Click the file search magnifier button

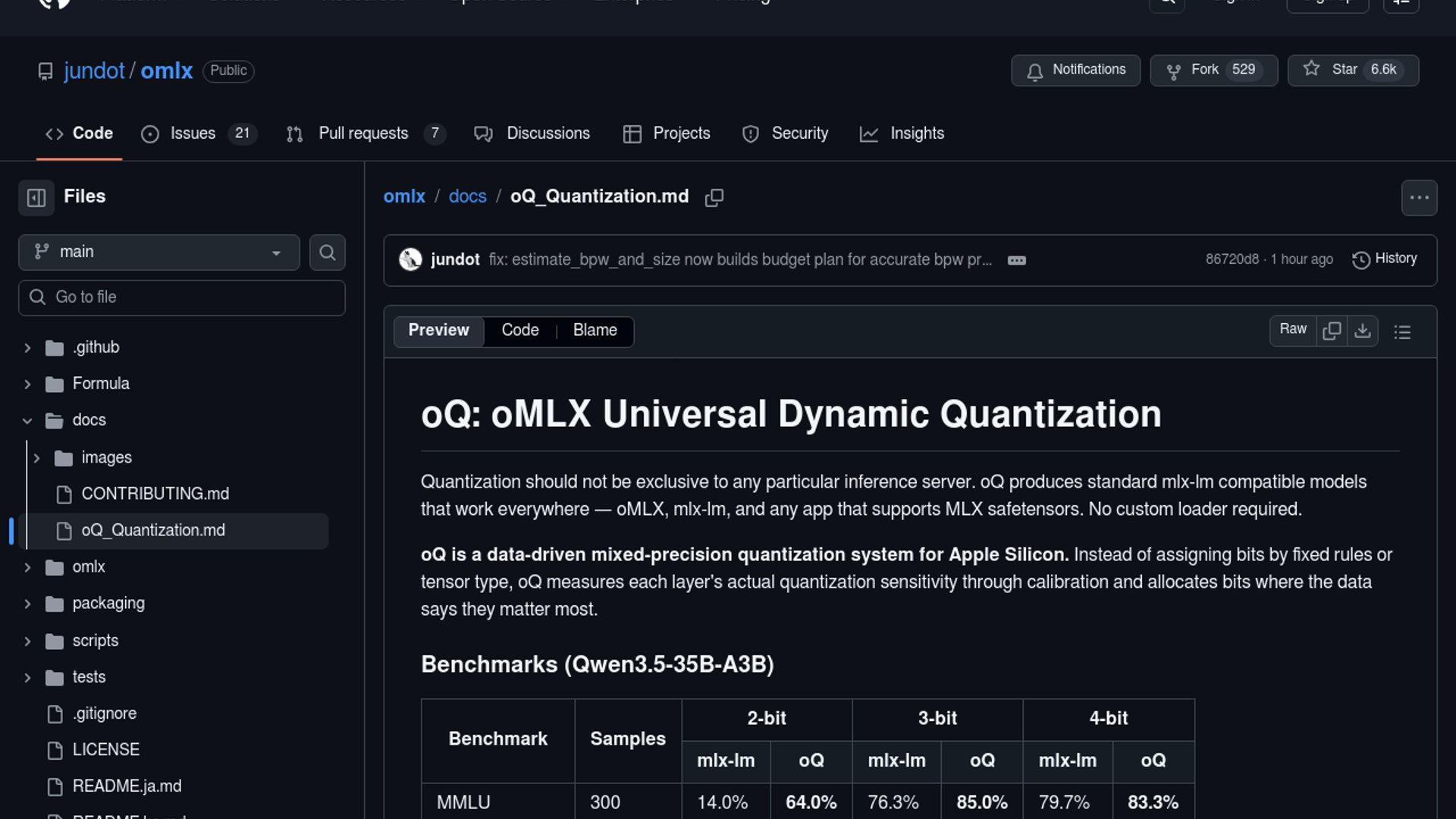pos(327,253)
